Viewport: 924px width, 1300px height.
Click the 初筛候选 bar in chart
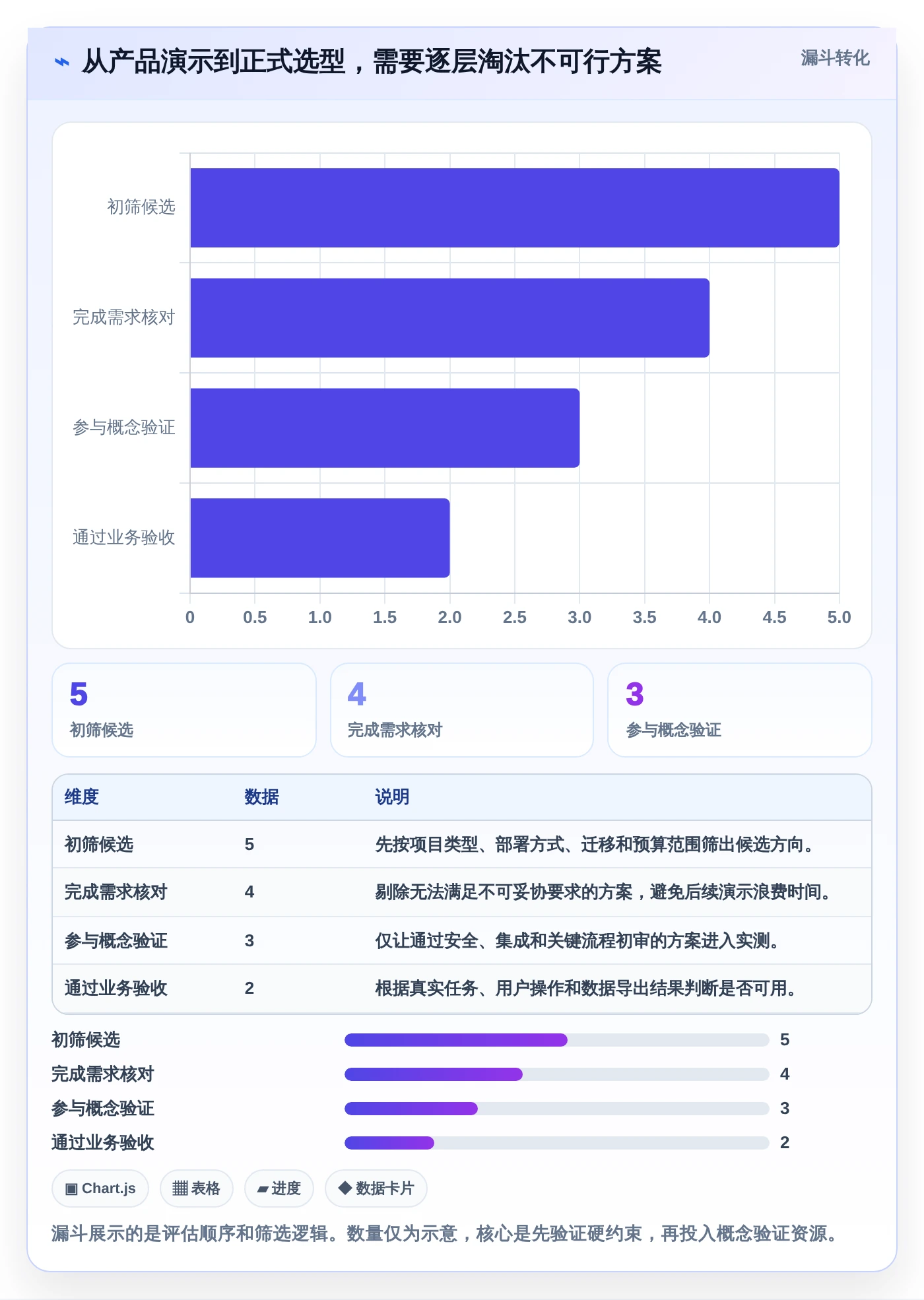pos(515,208)
